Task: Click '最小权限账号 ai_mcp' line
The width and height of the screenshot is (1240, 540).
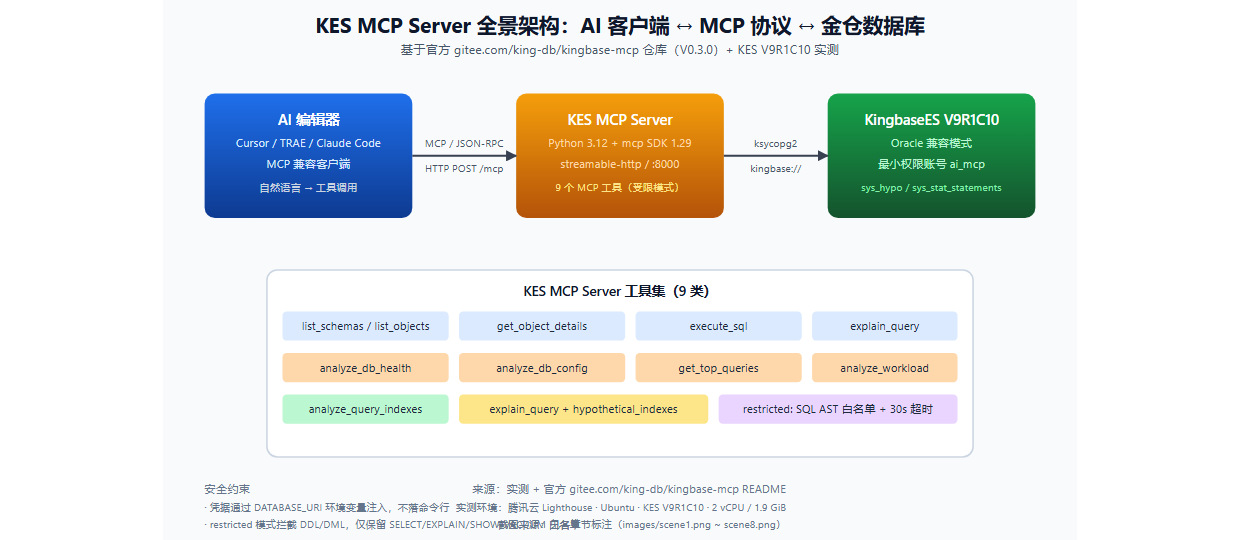Action: [931, 164]
